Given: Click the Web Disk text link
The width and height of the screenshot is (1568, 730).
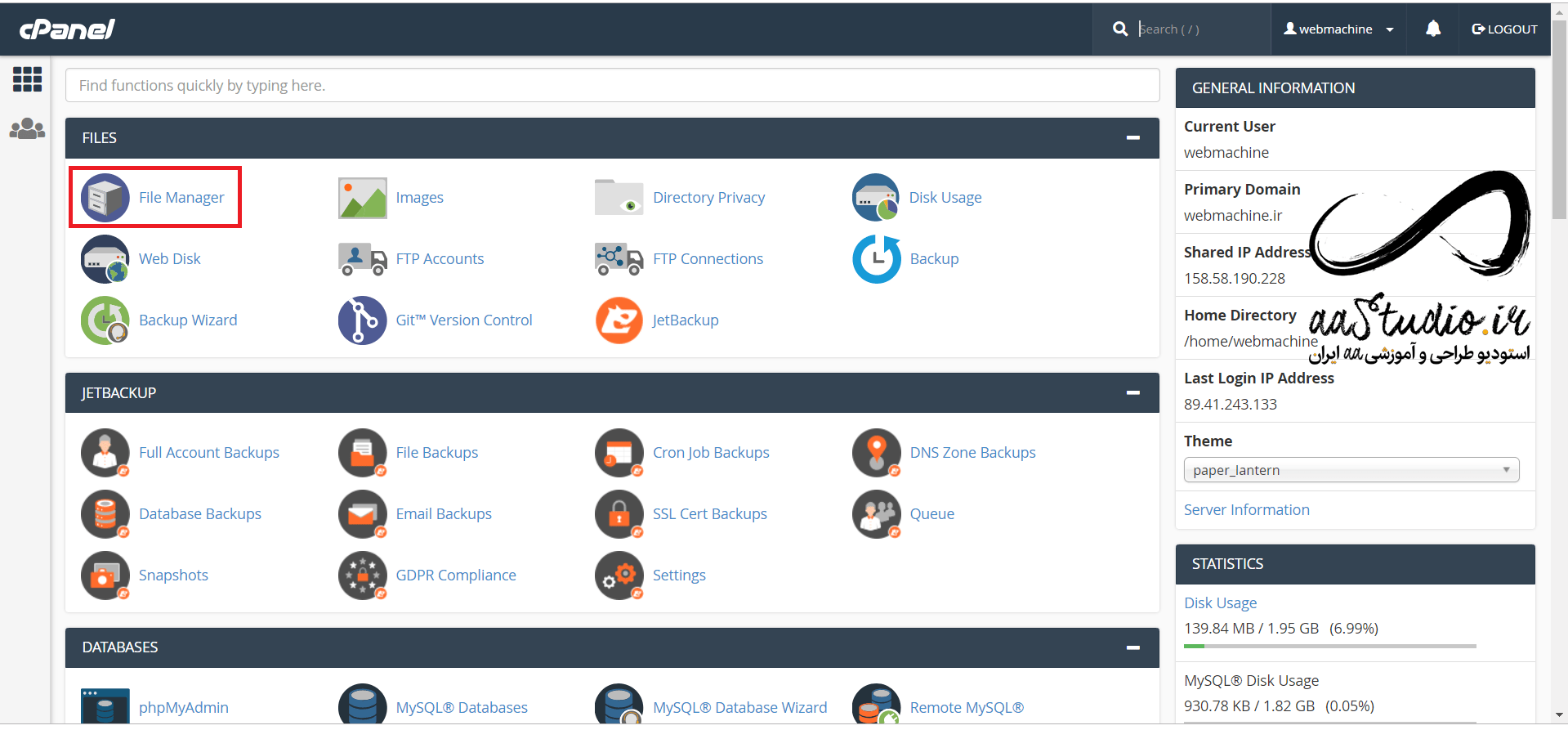Looking at the screenshot, I should [x=169, y=259].
